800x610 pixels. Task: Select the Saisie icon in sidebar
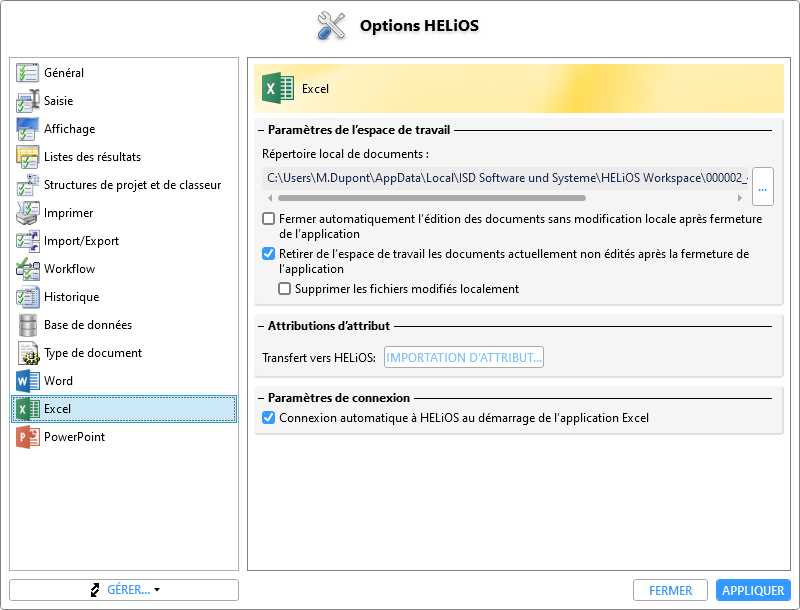(27, 101)
